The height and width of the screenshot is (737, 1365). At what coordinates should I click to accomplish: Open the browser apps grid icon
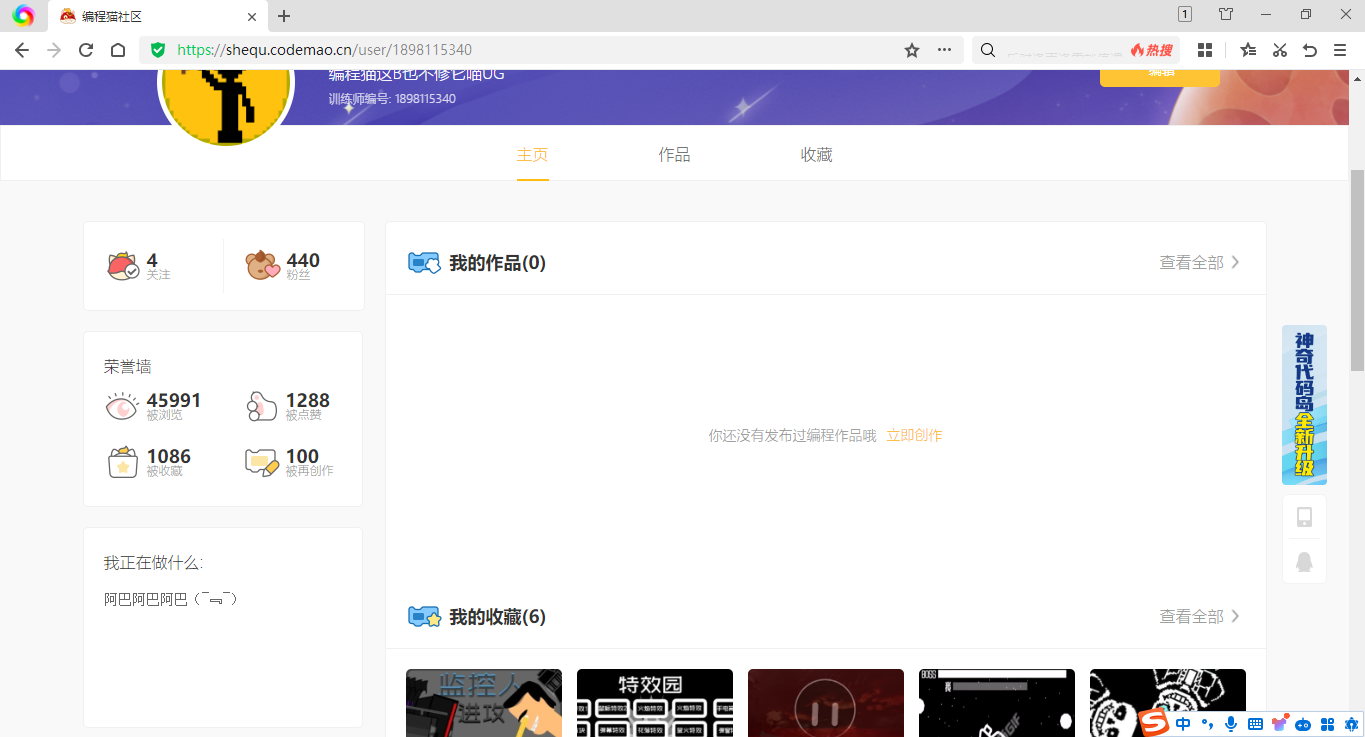[1205, 50]
